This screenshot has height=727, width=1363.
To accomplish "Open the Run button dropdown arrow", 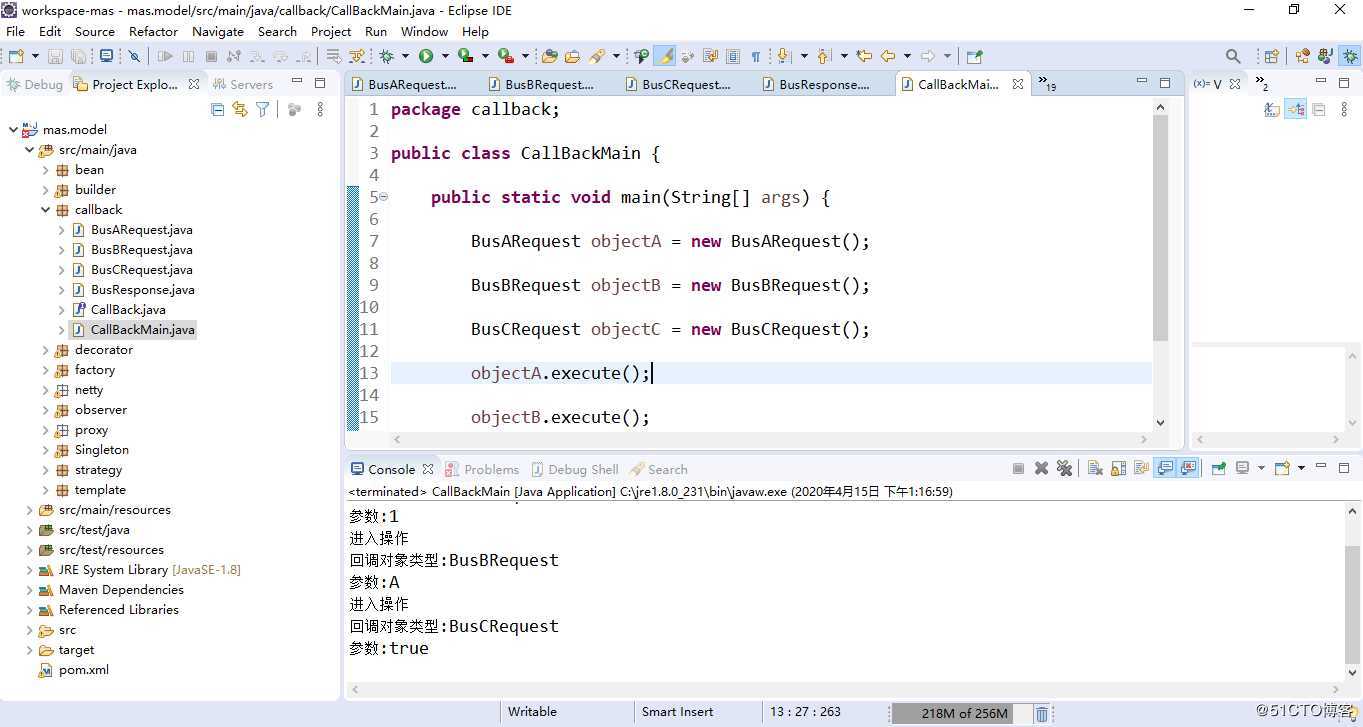I will (445, 57).
